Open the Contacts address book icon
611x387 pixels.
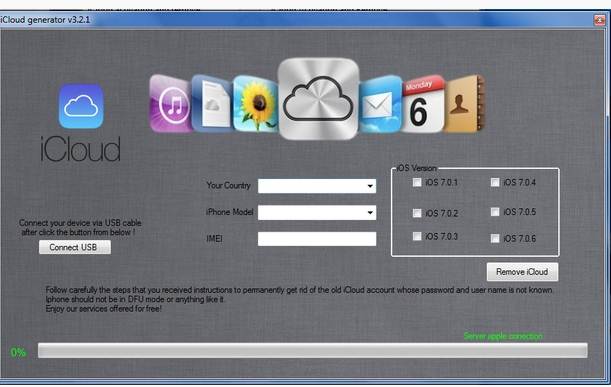(x=464, y=104)
